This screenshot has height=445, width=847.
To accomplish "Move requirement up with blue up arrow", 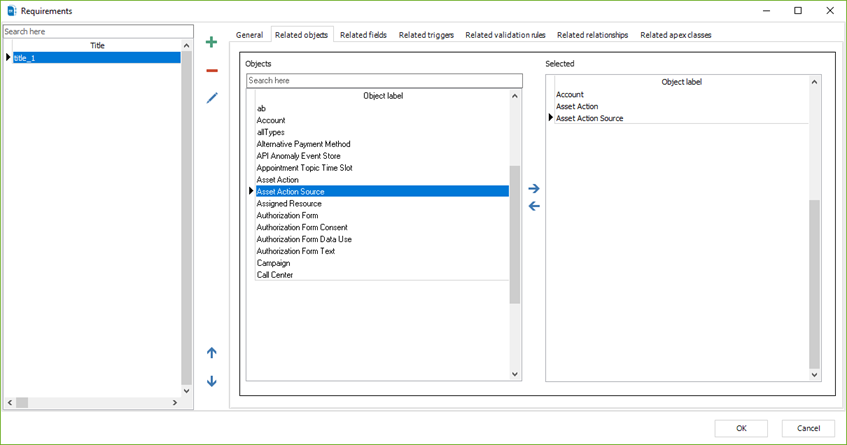I will pyautogui.click(x=211, y=353).
